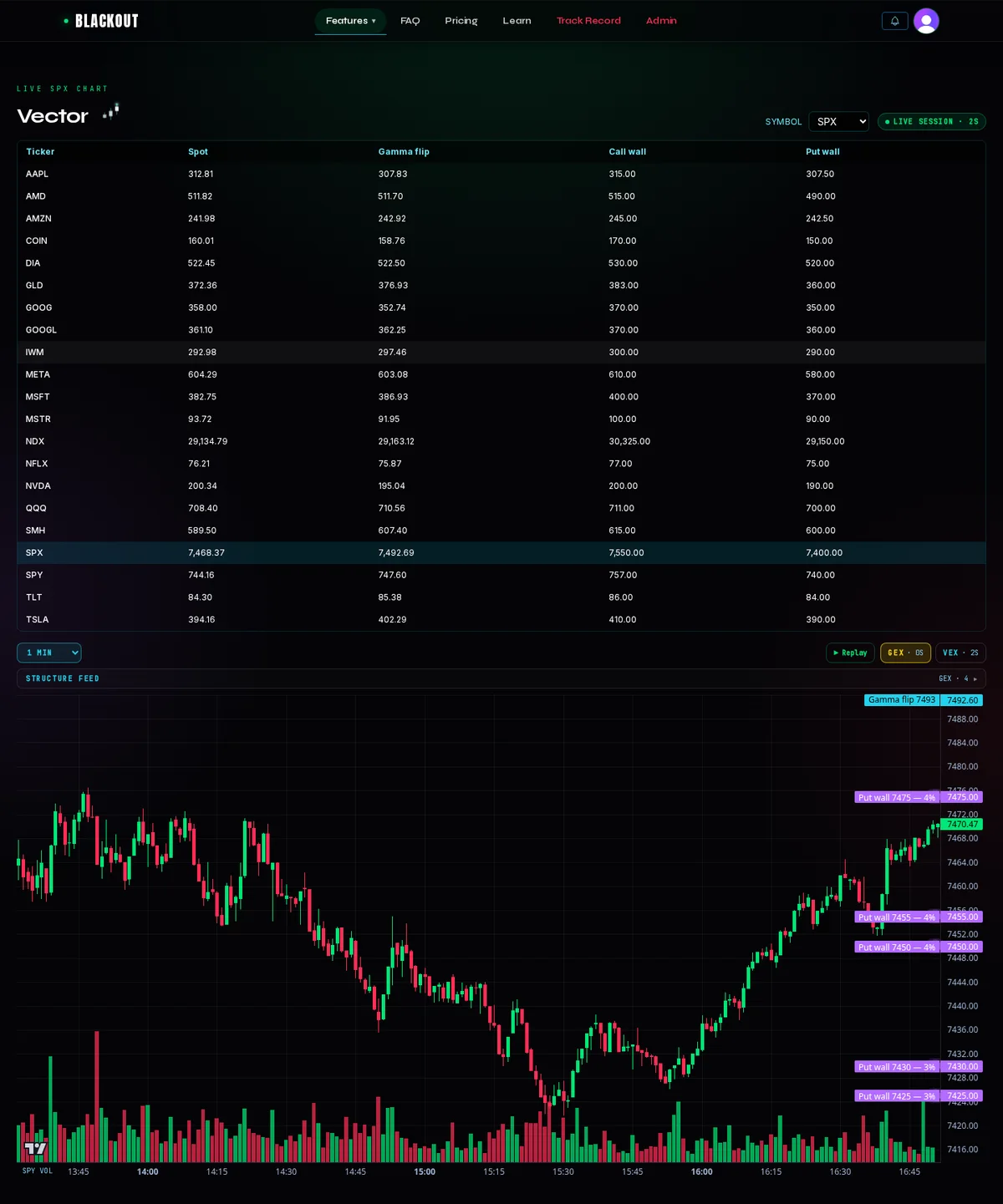Sort by the Spot column header
This screenshot has height=1204, width=1003.
click(198, 152)
